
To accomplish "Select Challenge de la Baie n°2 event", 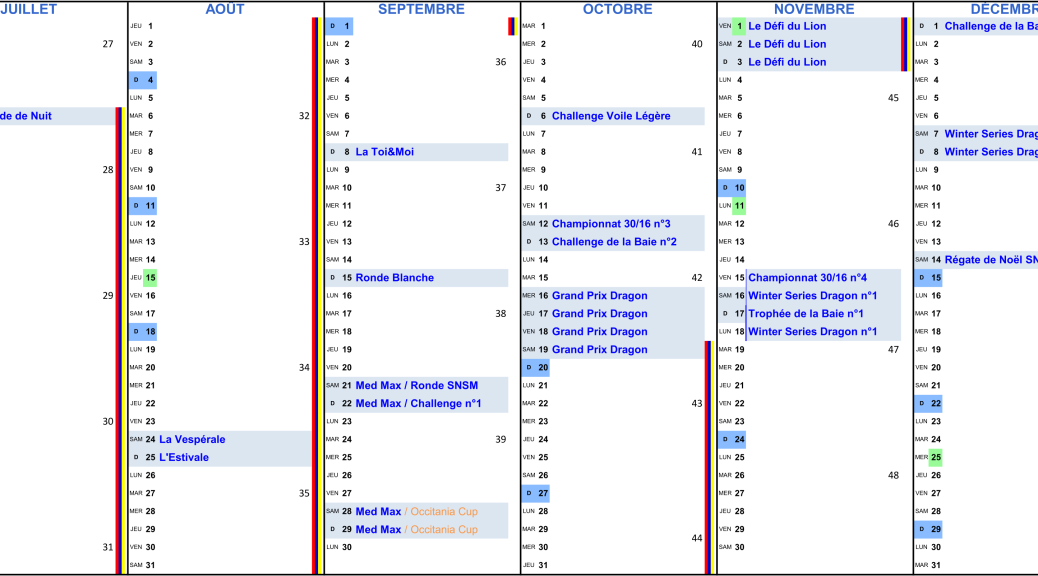I will coord(614,242).
